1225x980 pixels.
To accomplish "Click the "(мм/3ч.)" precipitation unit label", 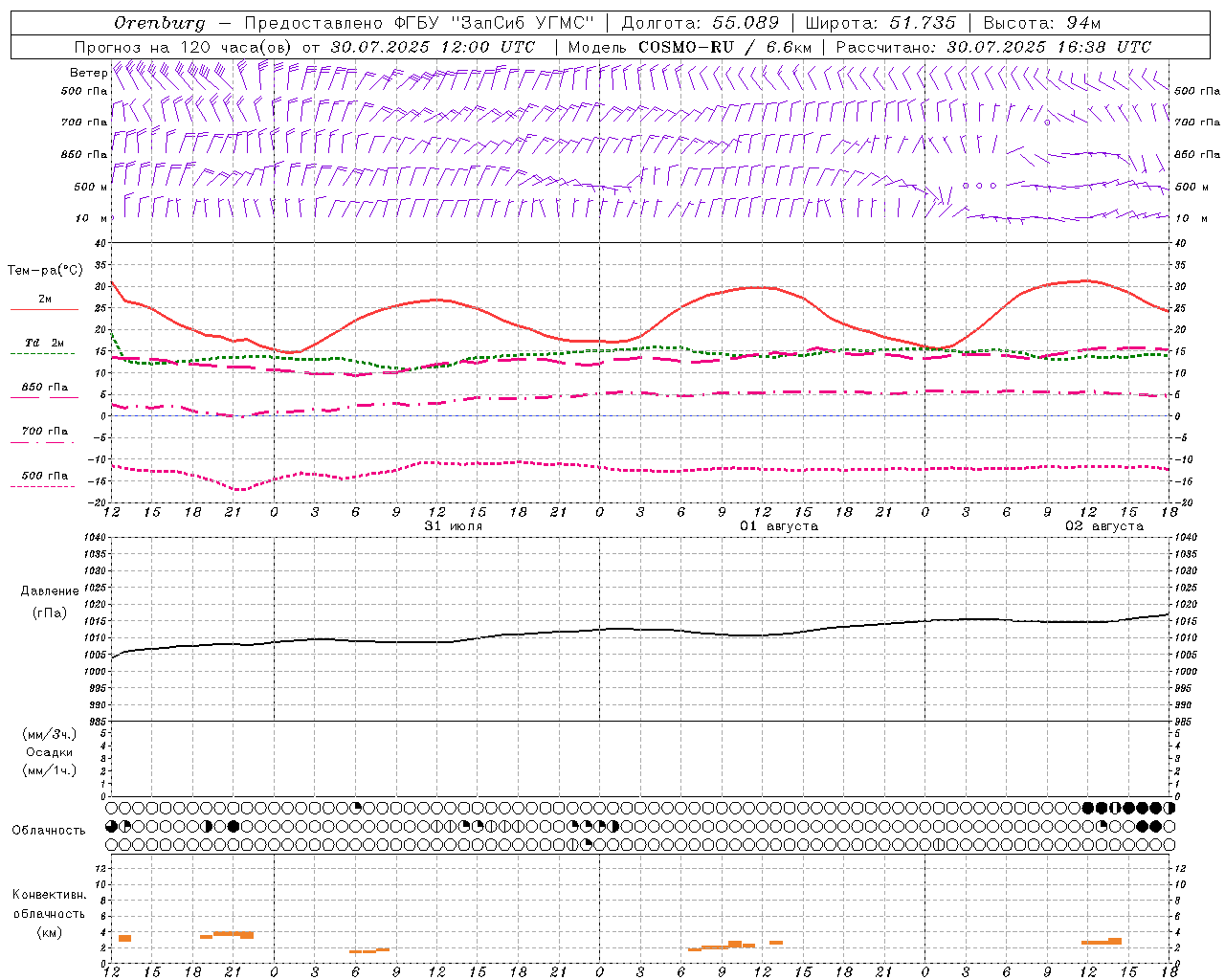I will click(x=50, y=734).
